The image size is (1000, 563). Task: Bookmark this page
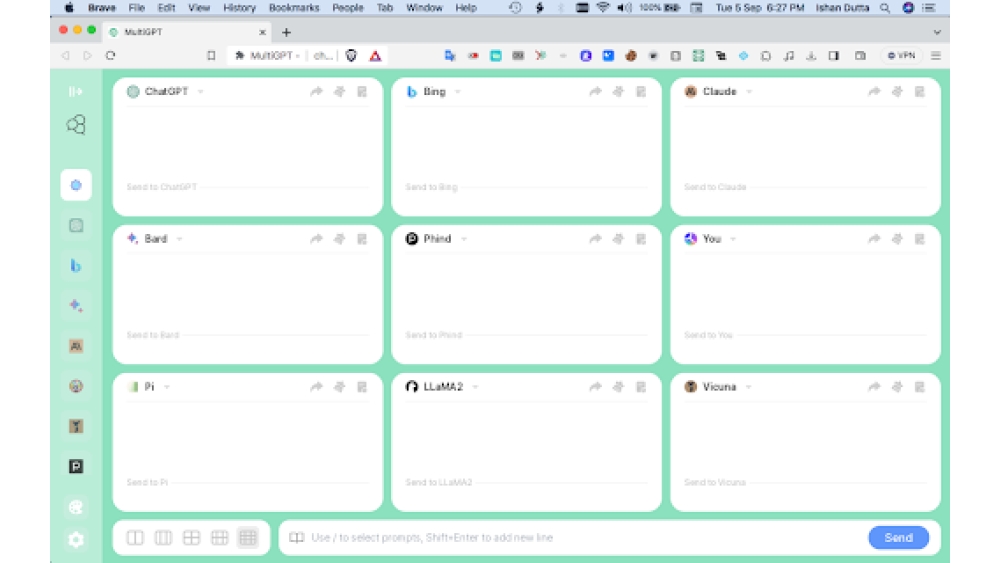pyautogui.click(x=211, y=56)
